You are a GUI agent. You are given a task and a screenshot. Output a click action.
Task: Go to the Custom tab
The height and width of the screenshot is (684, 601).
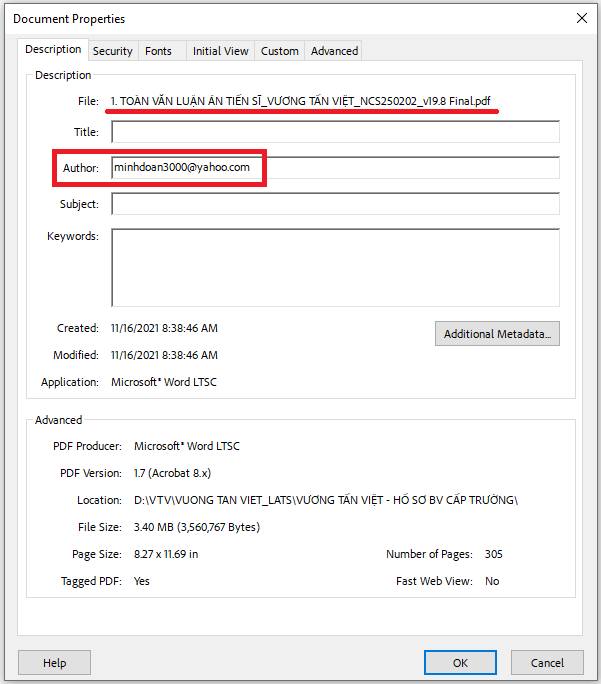[280, 51]
